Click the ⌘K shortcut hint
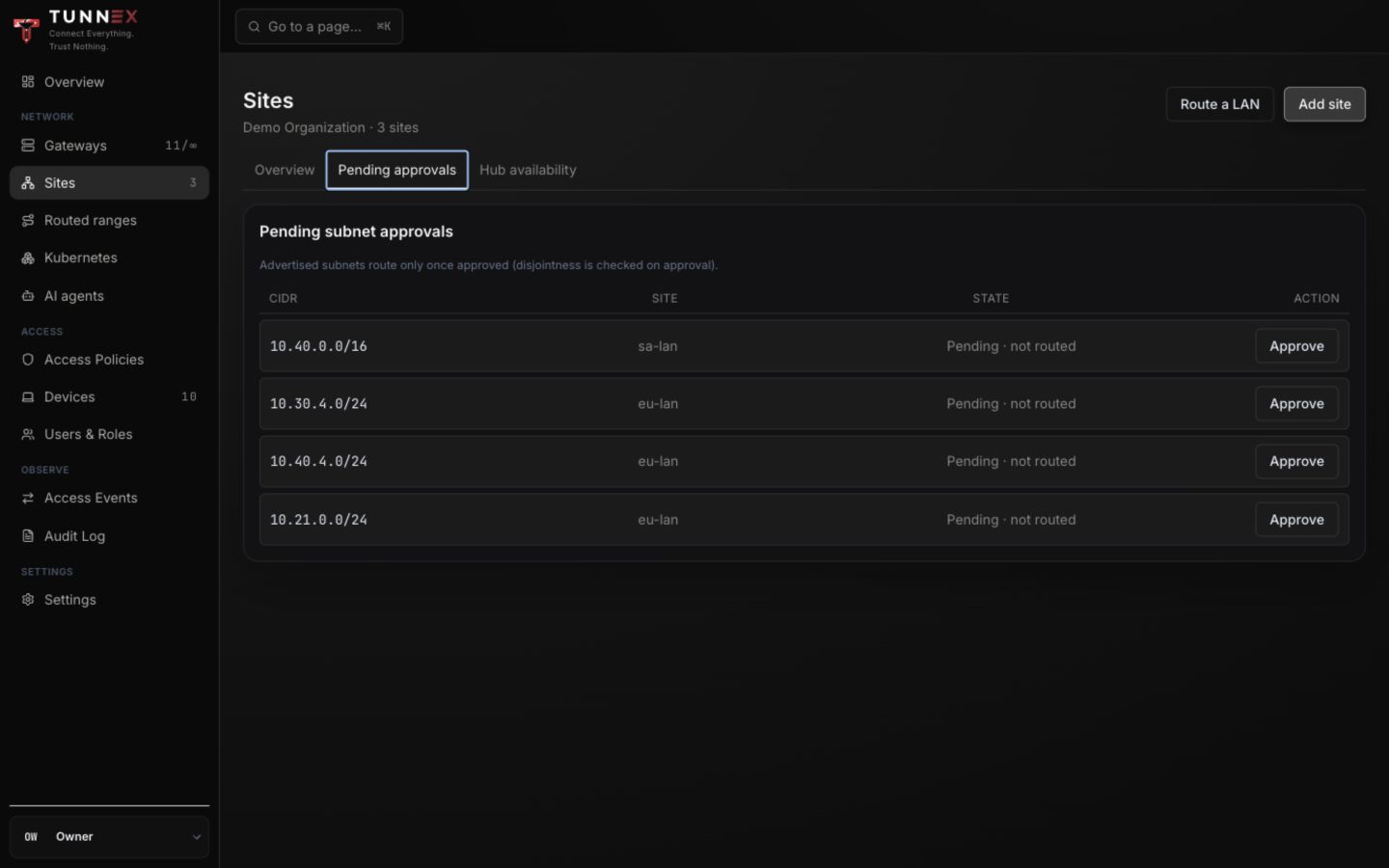1389x868 pixels. coord(384,27)
